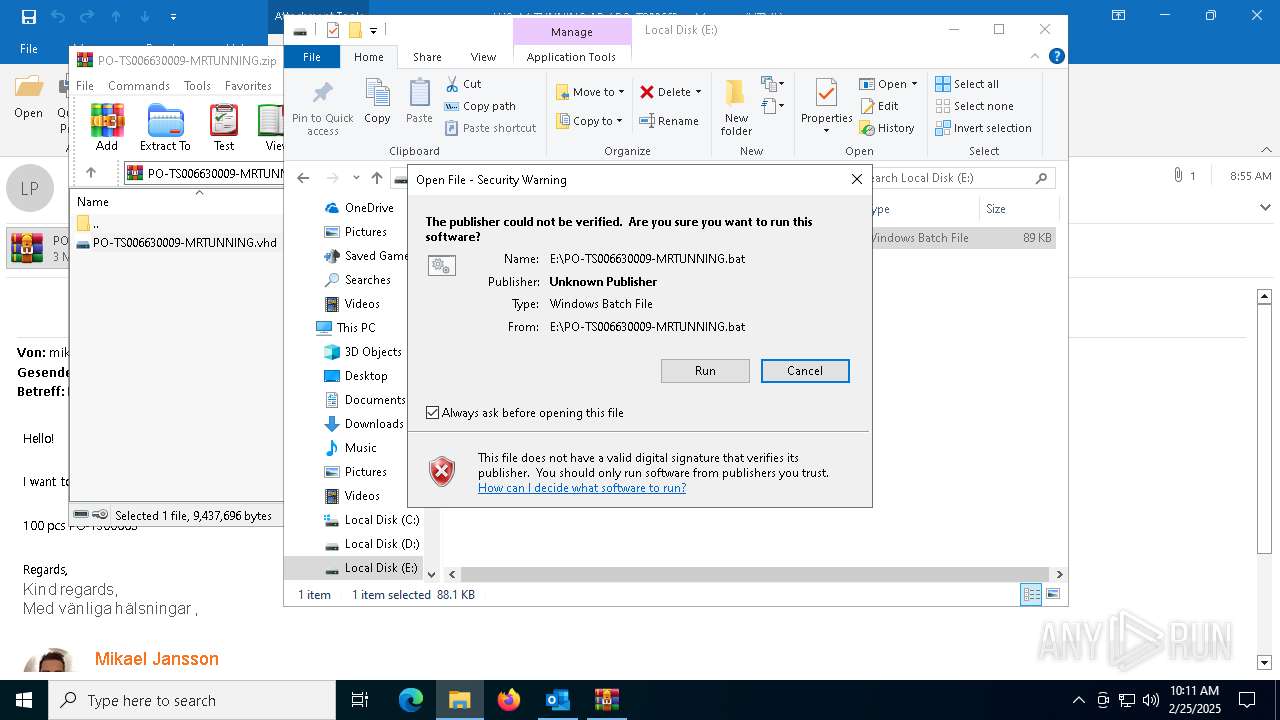Click Copy path in Clipboard group

[x=481, y=106]
